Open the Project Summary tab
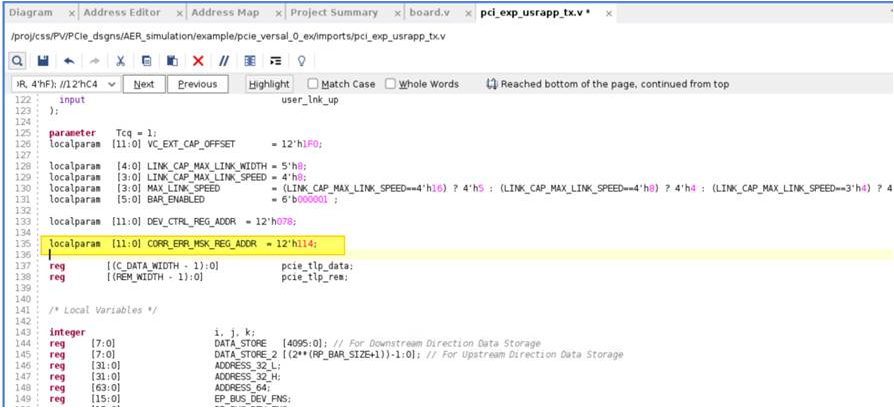The width and height of the screenshot is (894, 408). pos(333,13)
